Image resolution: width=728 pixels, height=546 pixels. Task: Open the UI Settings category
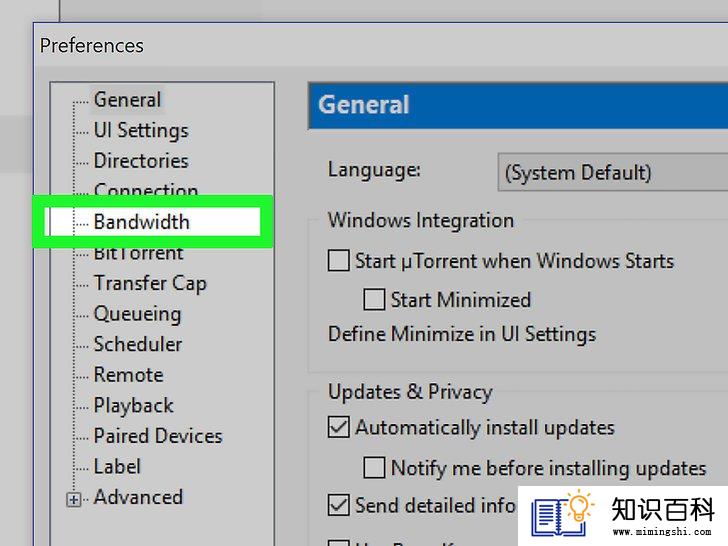(x=141, y=130)
